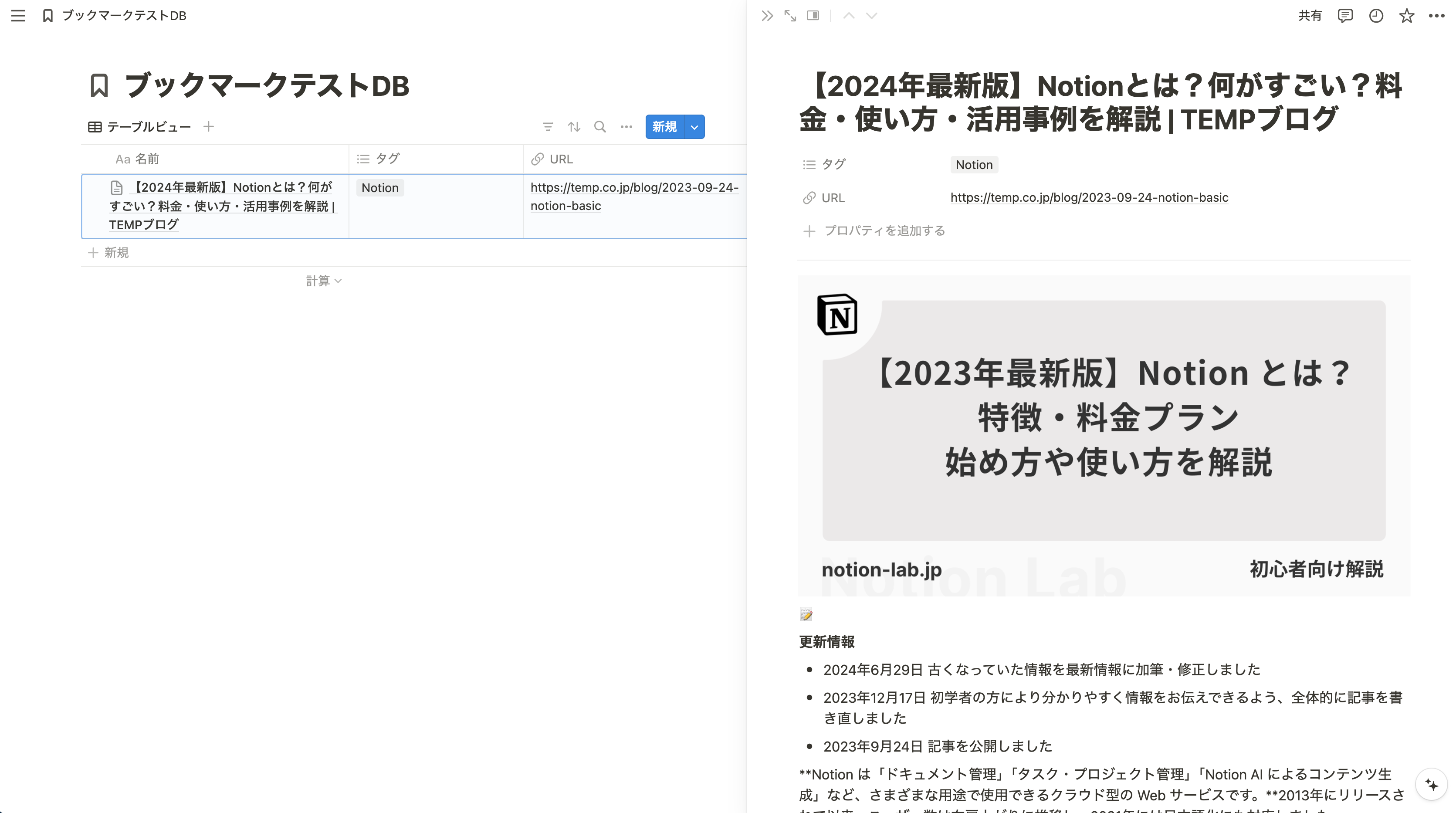Close side peek with double chevron icon
This screenshot has height=813, width=1456.
point(767,16)
